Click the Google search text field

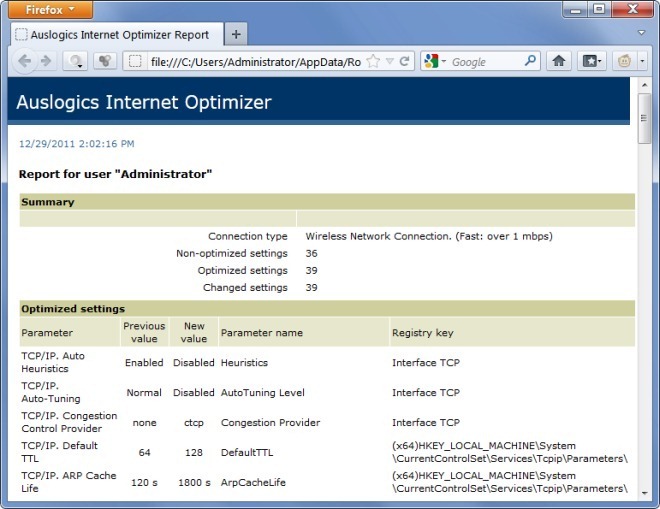point(486,62)
